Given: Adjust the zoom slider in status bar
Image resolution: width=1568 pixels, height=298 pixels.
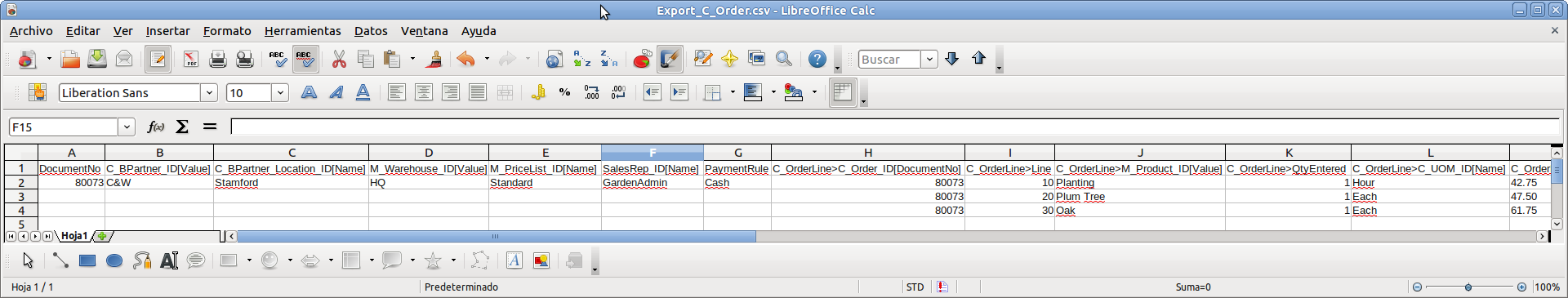Looking at the screenshot, I should [x=1468, y=287].
